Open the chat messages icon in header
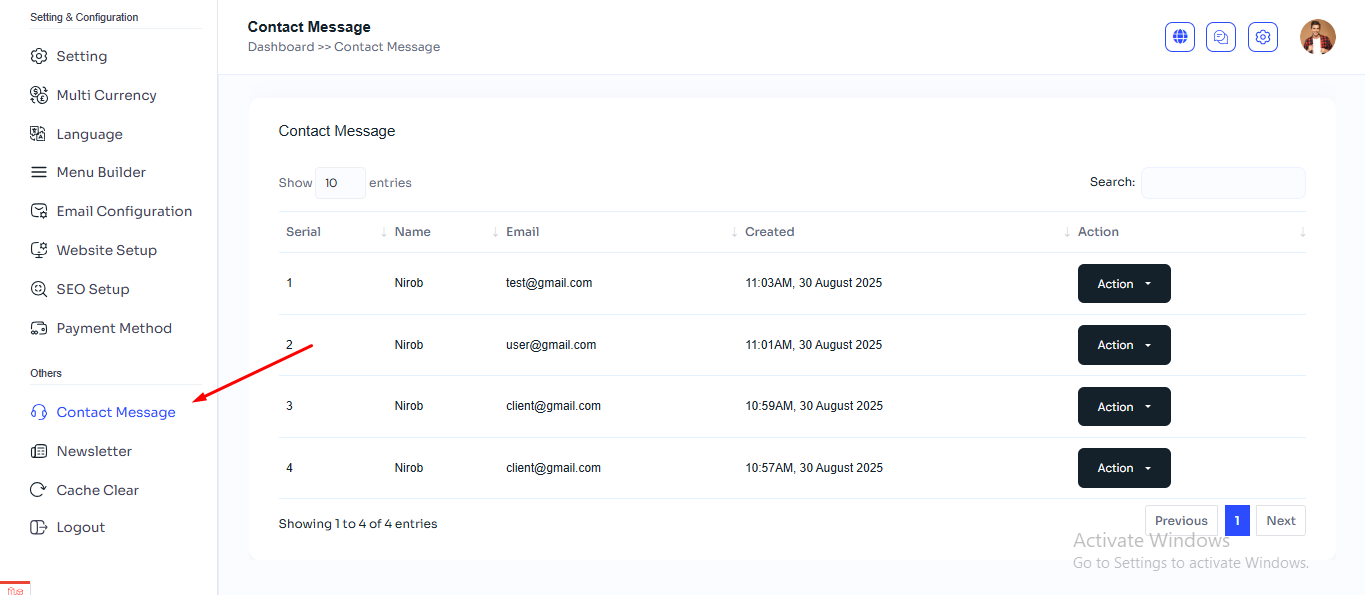Viewport: 1365px width, 595px height. pyautogui.click(x=1221, y=37)
